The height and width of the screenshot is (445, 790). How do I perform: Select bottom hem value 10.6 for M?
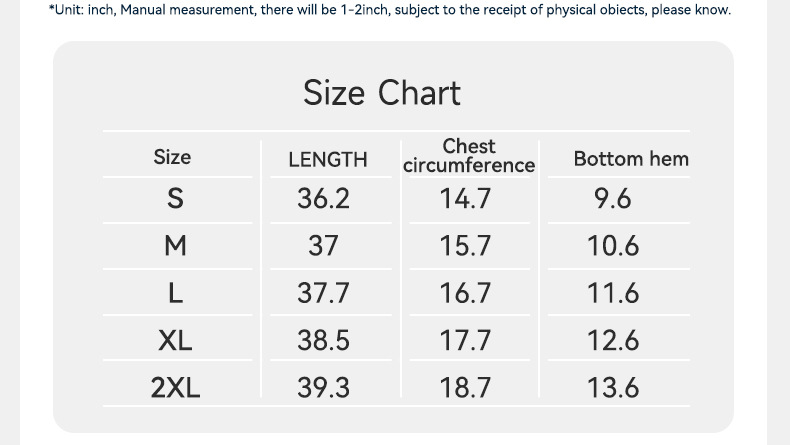(x=612, y=246)
